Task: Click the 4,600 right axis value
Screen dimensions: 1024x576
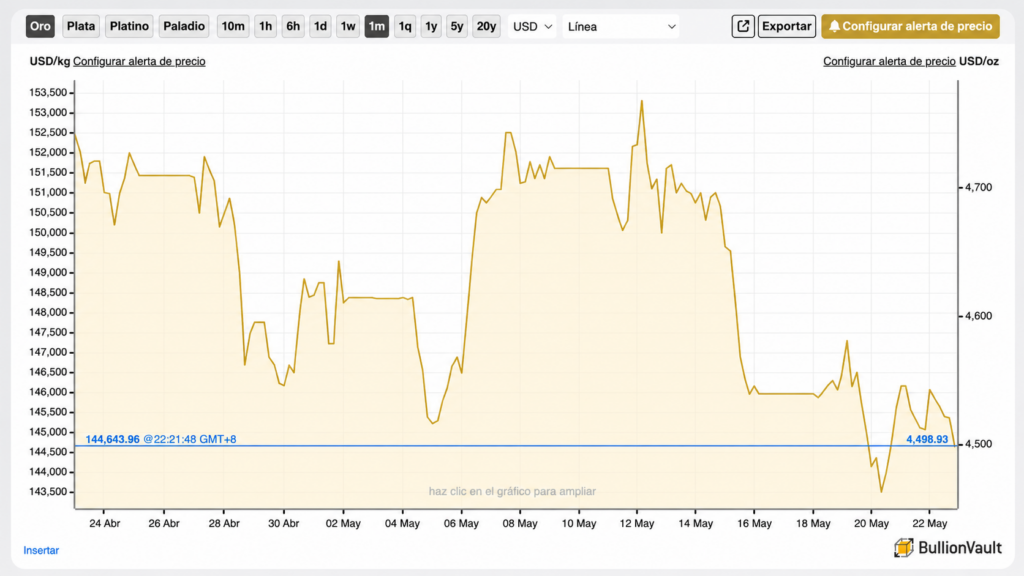Action: [978, 316]
